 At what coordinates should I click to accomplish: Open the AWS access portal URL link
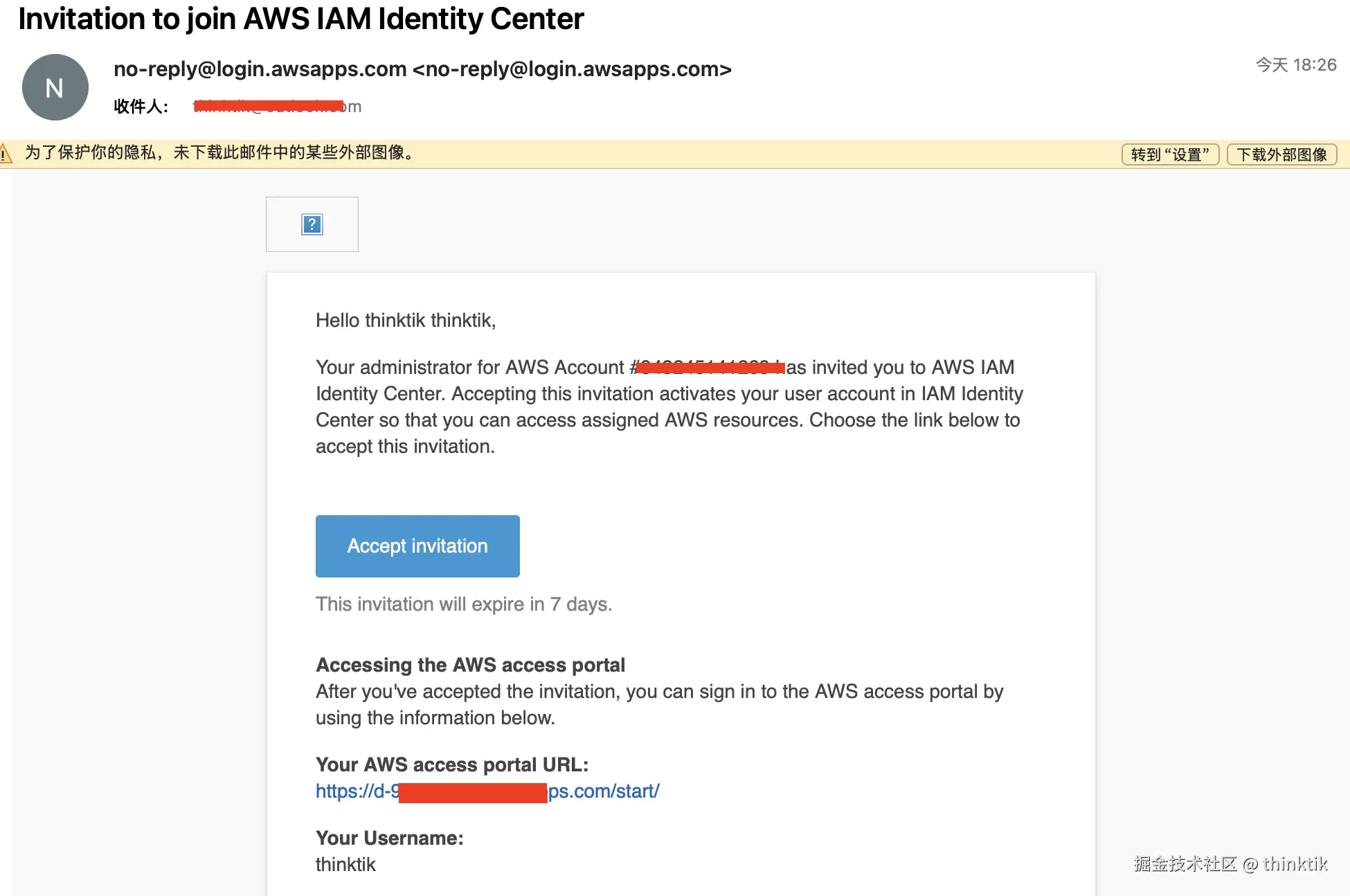tap(487, 791)
